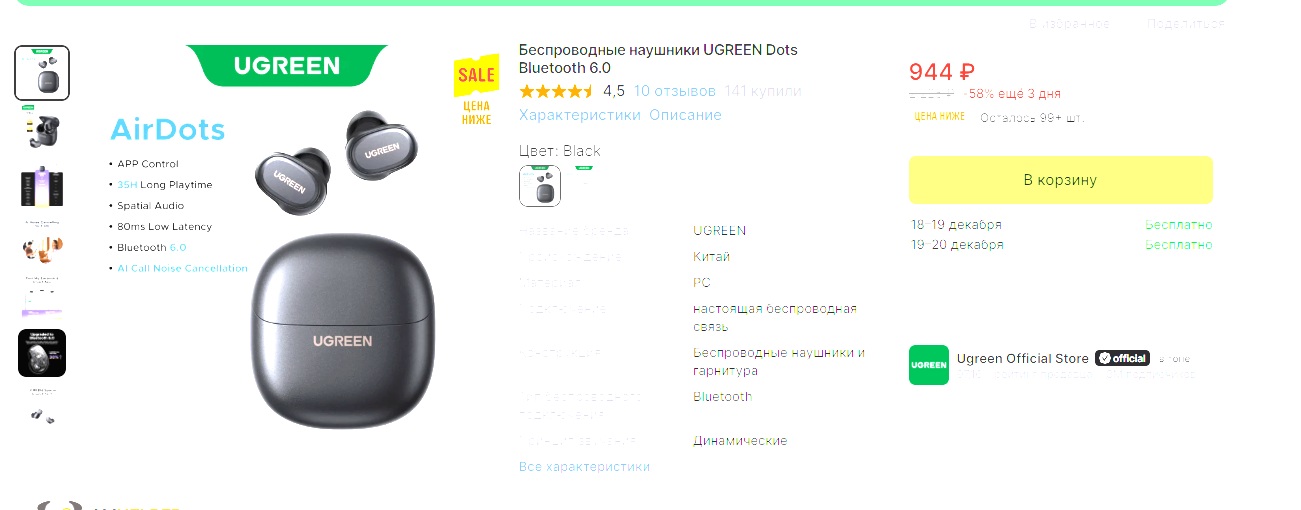View the ear-wearing thumbnail image
1301x510 pixels.
click(x=42, y=243)
